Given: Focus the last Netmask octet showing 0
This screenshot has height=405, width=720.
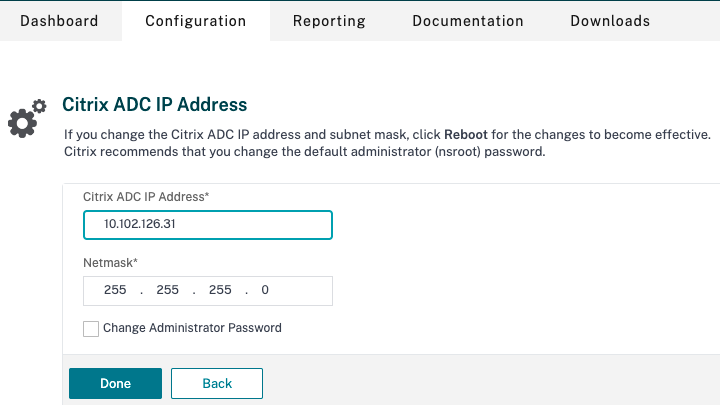Looking at the screenshot, I should pyautogui.click(x=265, y=291).
